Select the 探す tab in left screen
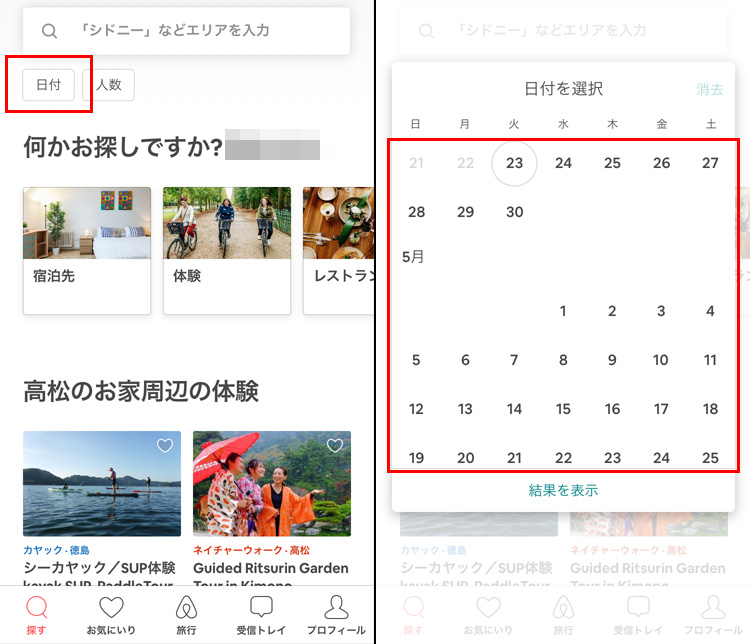This screenshot has width=750, height=644. click(x=36, y=615)
